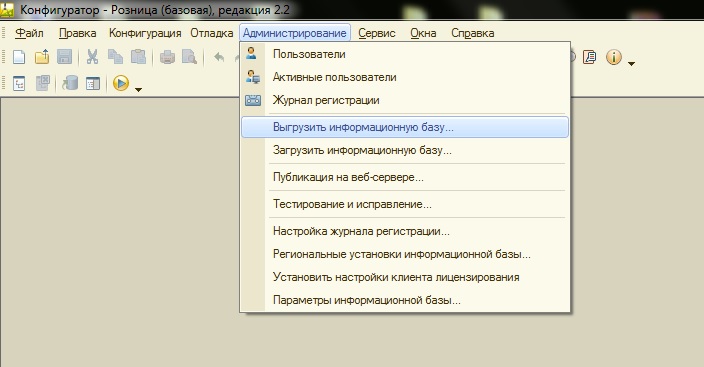704x367 pixels.
Task: Open Параметры информационной базы
Action: click(405, 300)
